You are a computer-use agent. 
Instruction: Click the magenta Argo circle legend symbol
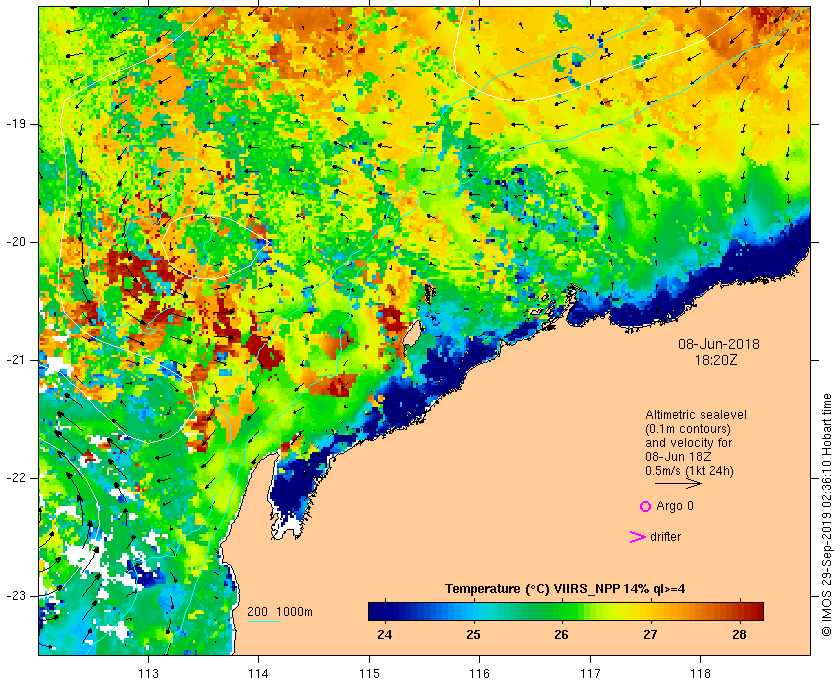click(x=646, y=506)
